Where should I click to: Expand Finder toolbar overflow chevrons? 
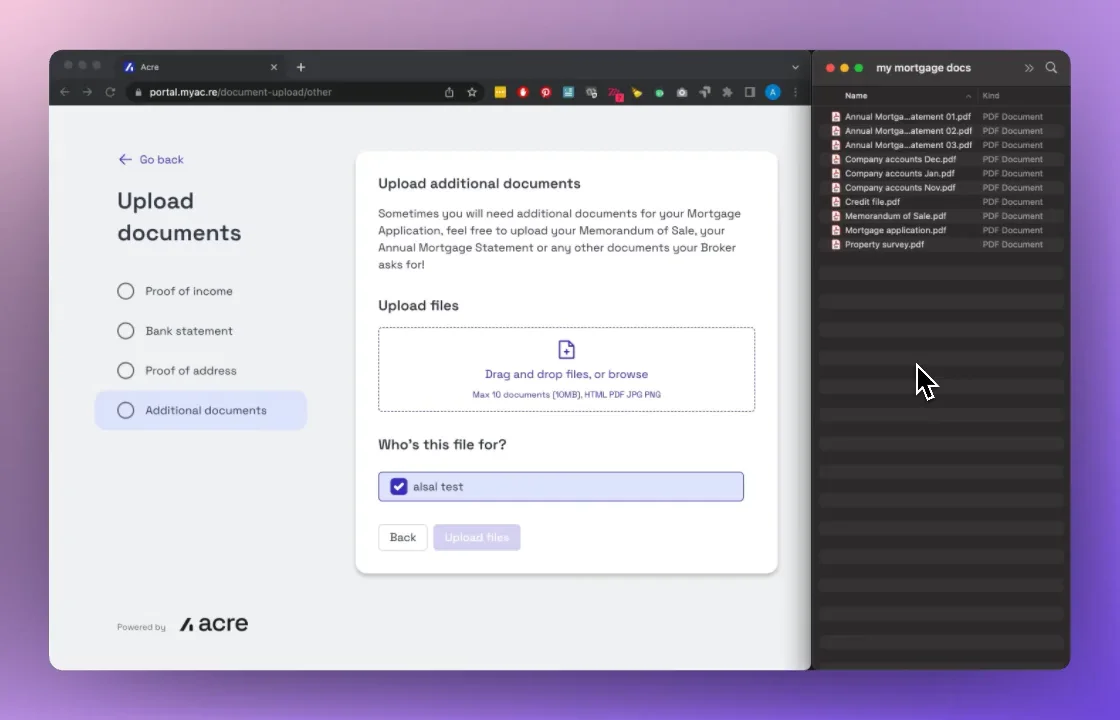[1029, 68]
